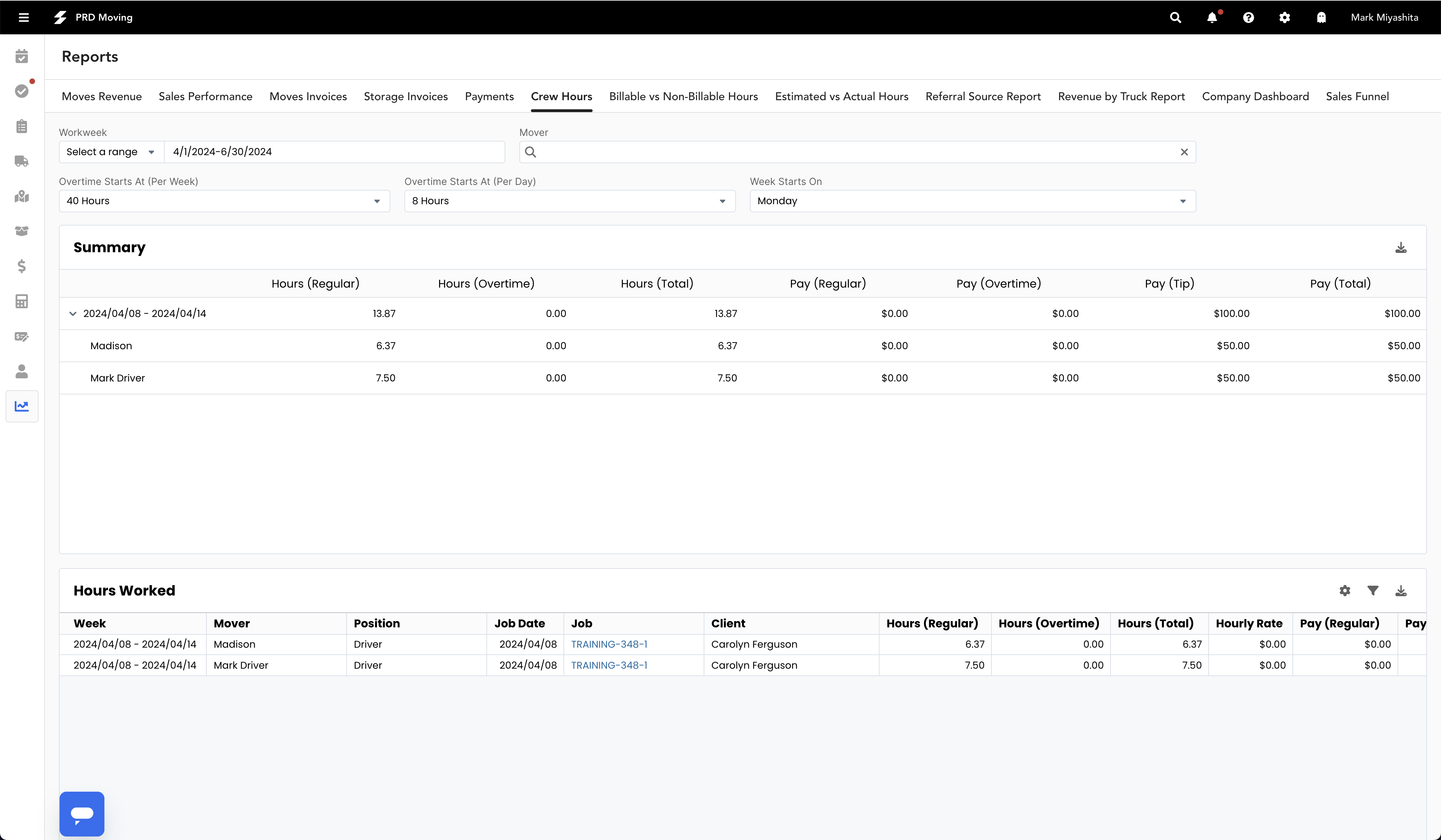
Task: Click the settings gear icon in navbar
Action: point(1284,17)
